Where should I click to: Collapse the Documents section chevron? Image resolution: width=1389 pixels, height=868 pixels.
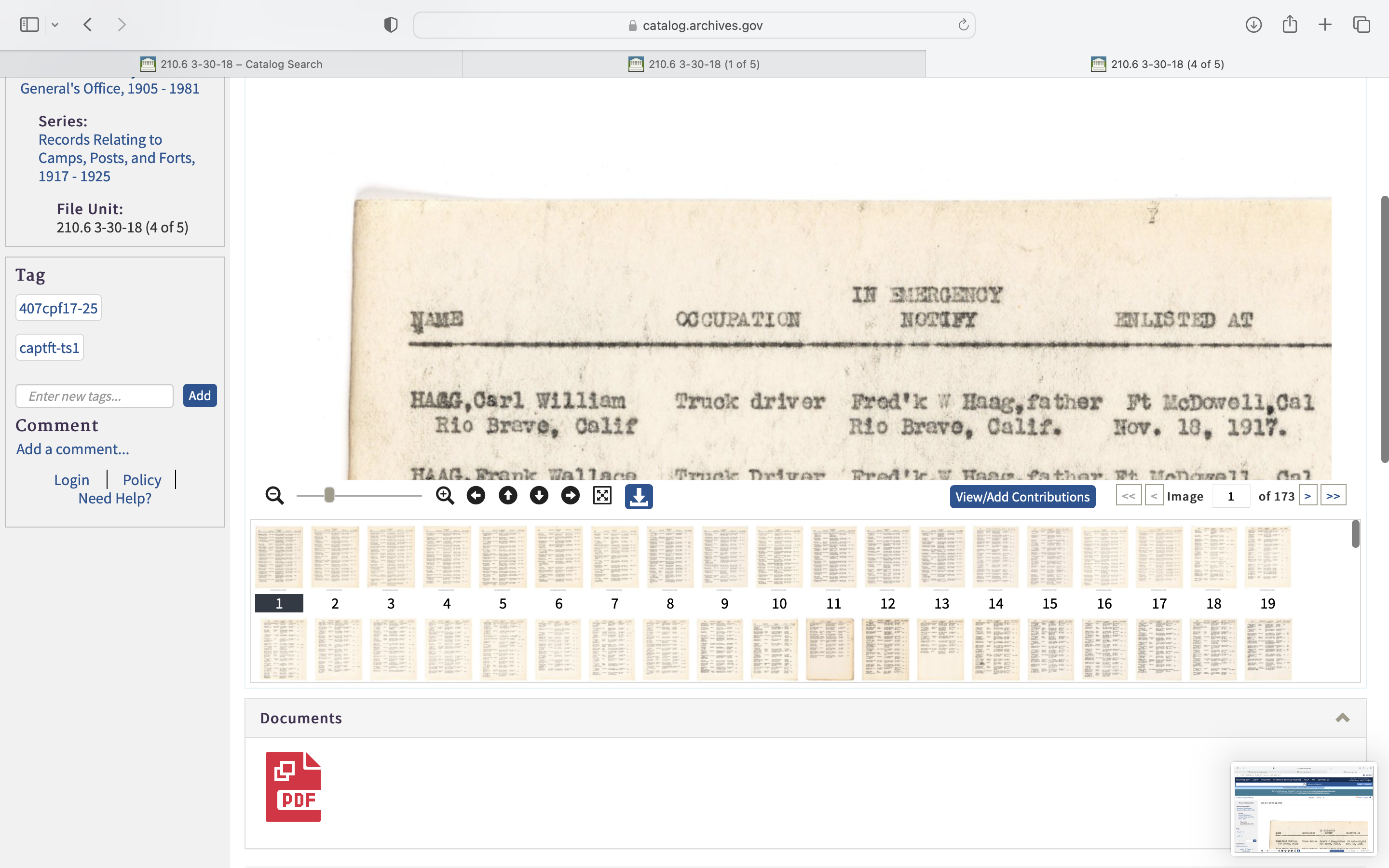pos(1342,718)
